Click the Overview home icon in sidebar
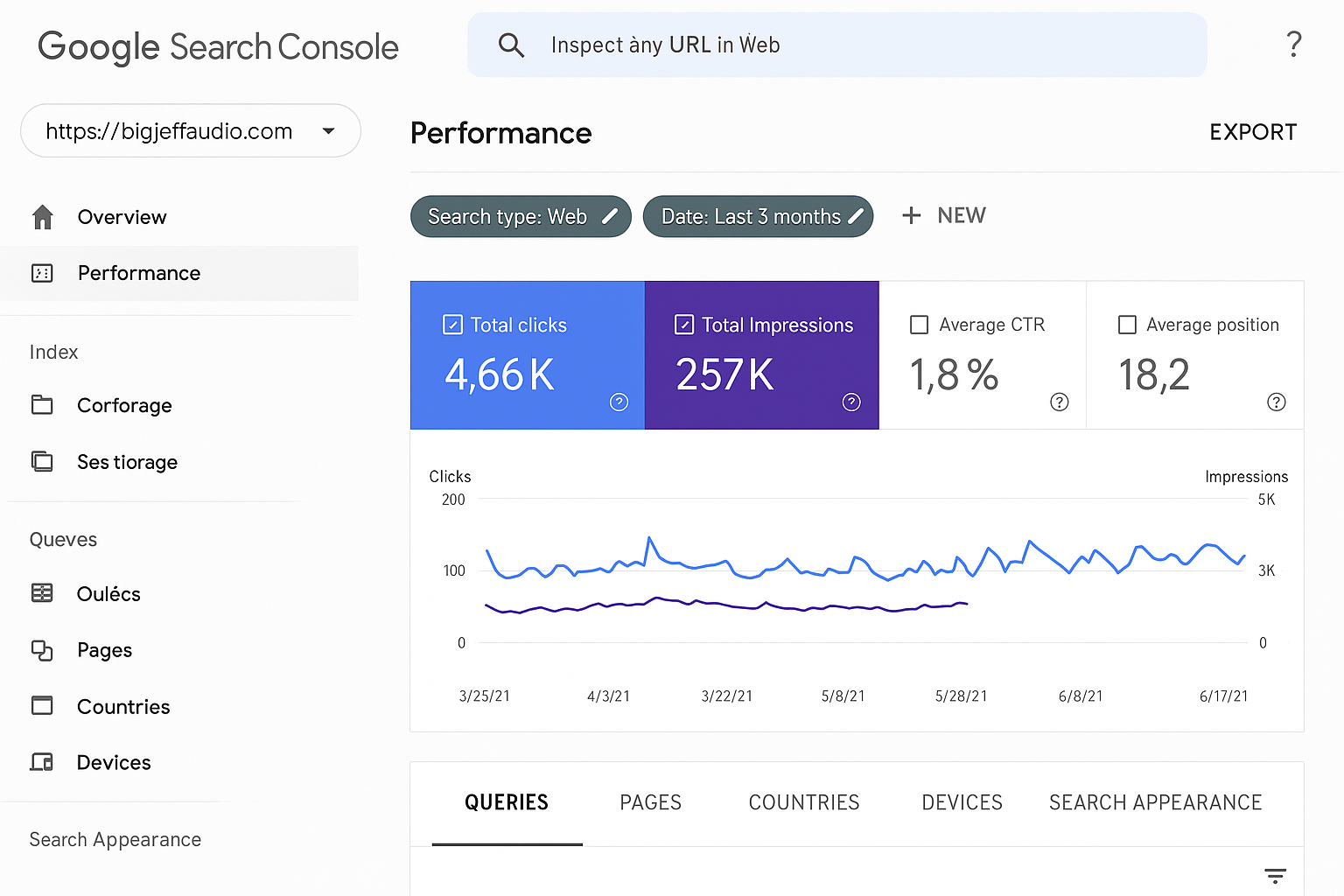Viewport: 1344px width, 896px height. click(43, 217)
